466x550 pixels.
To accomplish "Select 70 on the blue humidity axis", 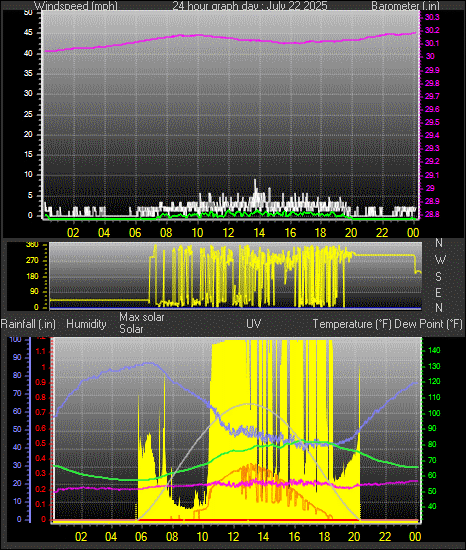I will tap(17, 394).
